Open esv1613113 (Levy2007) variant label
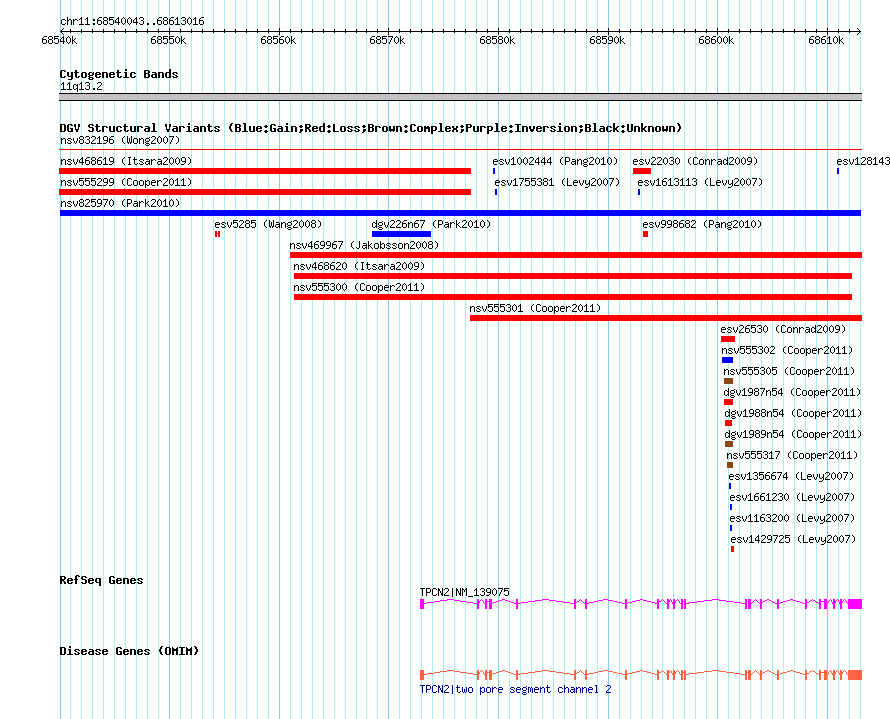The image size is (890, 719). (x=700, y=182)
